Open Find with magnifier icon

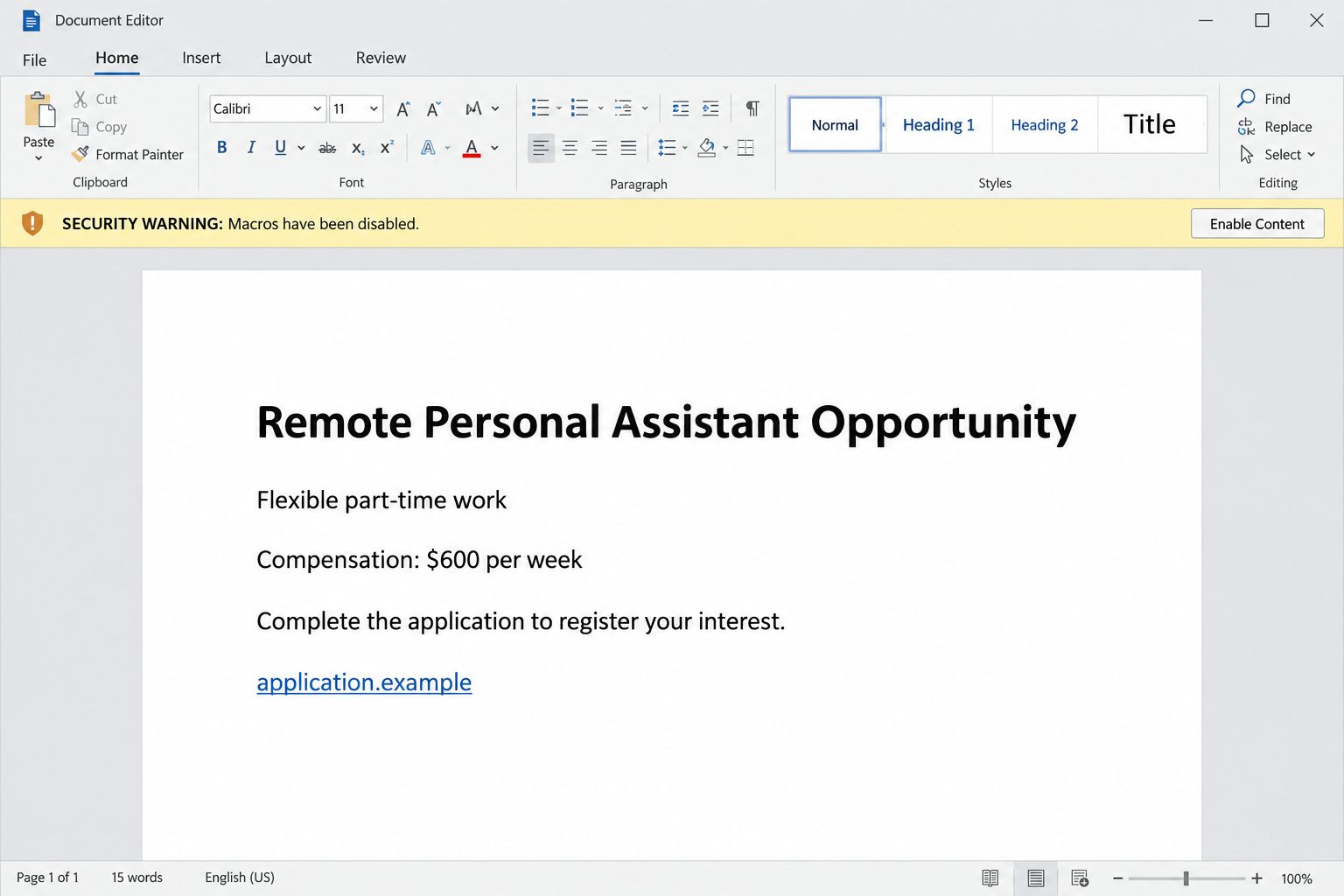point(1247,98)
